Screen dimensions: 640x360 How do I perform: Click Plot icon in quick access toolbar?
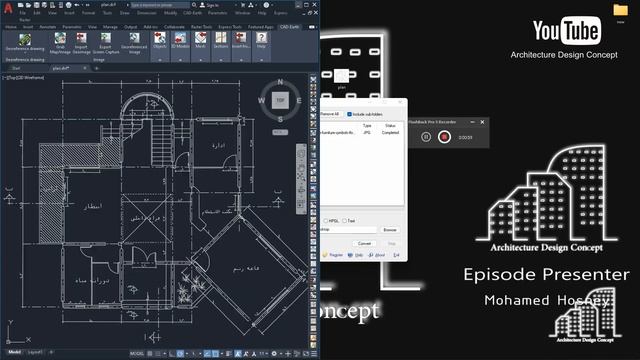(x=69, y=5)
